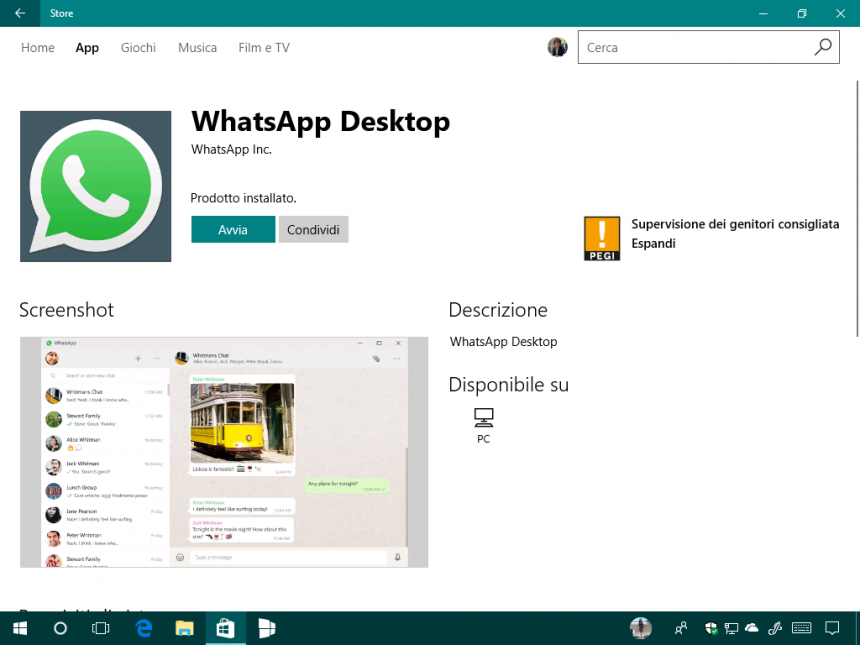Click the network tray icon
This screenshot has width=860, height=645.
coord(731,628)
